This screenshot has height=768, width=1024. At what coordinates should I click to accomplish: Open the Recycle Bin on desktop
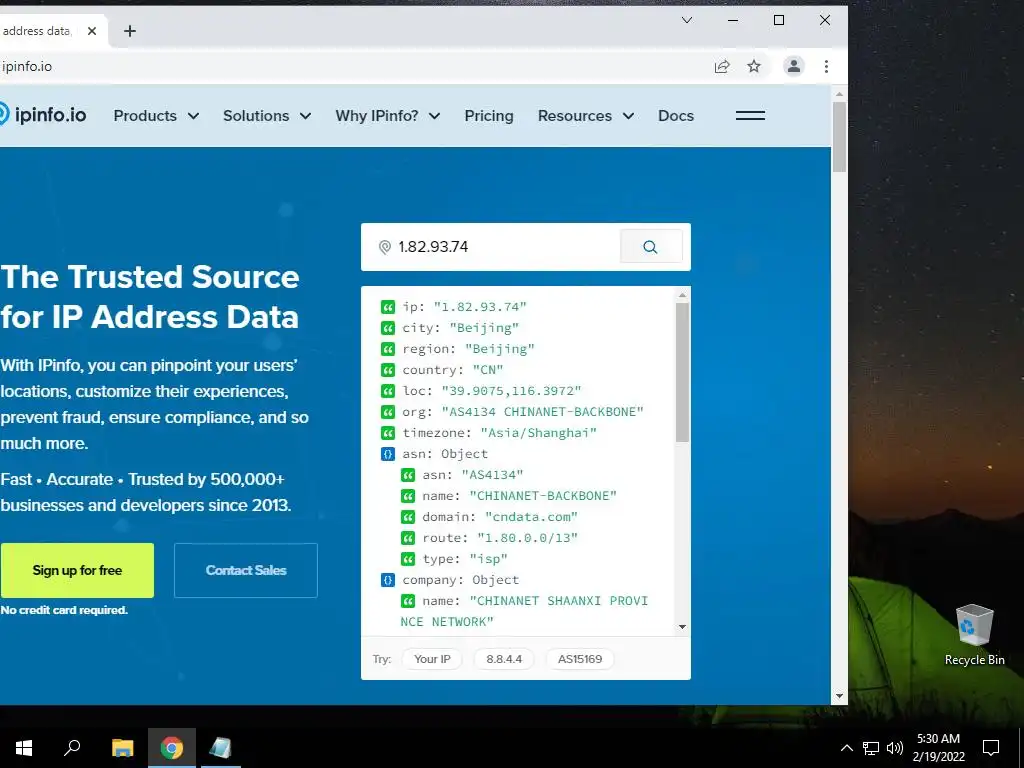(x=974, y=635)
